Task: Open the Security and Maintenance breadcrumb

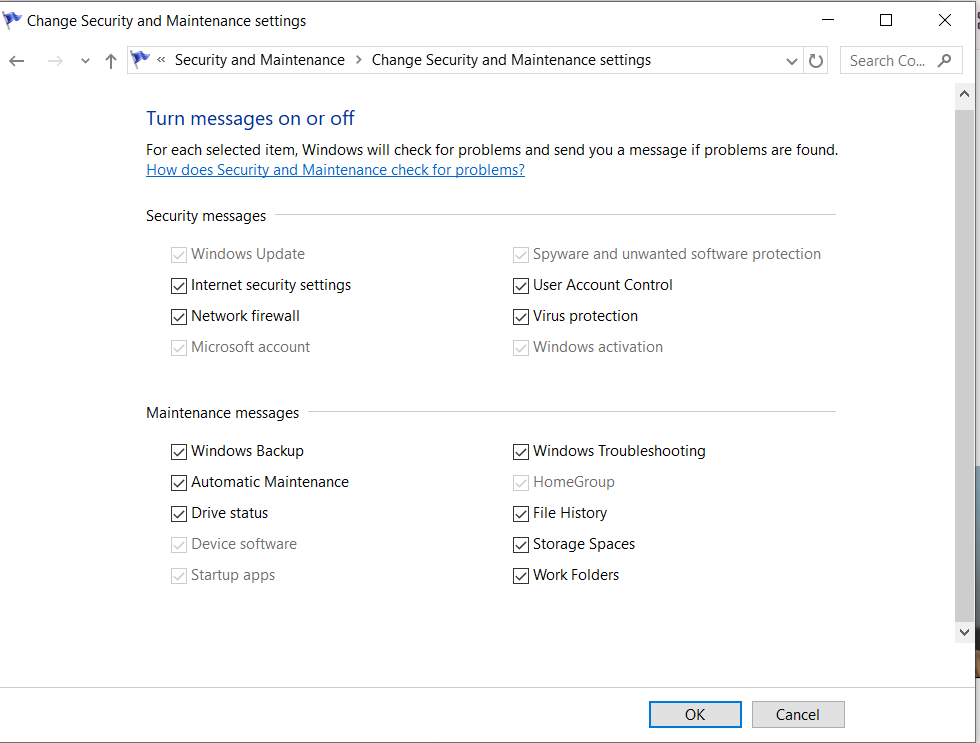Action: (259, 60)
